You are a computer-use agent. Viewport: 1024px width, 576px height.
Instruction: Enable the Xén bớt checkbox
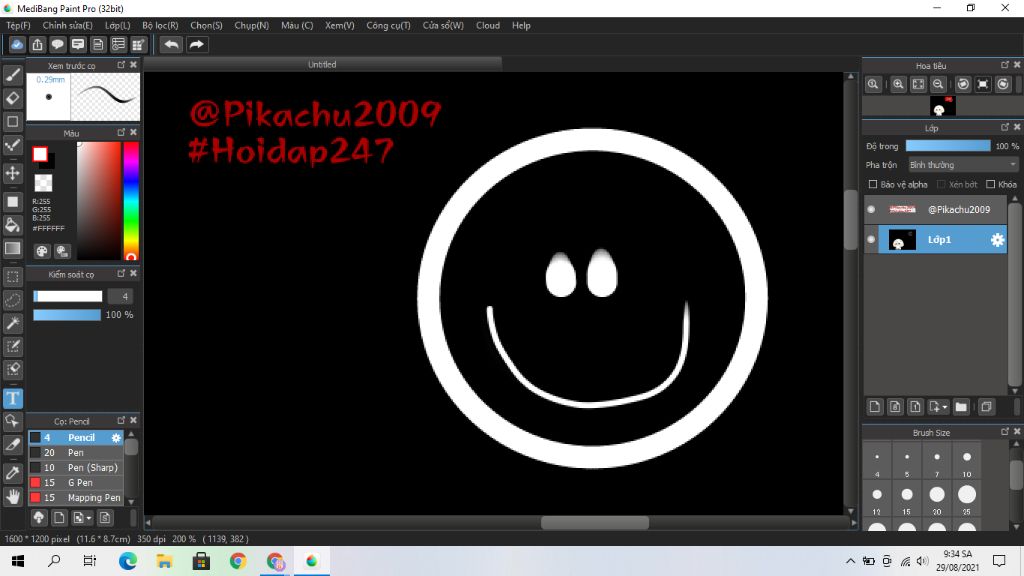(941, 184)
